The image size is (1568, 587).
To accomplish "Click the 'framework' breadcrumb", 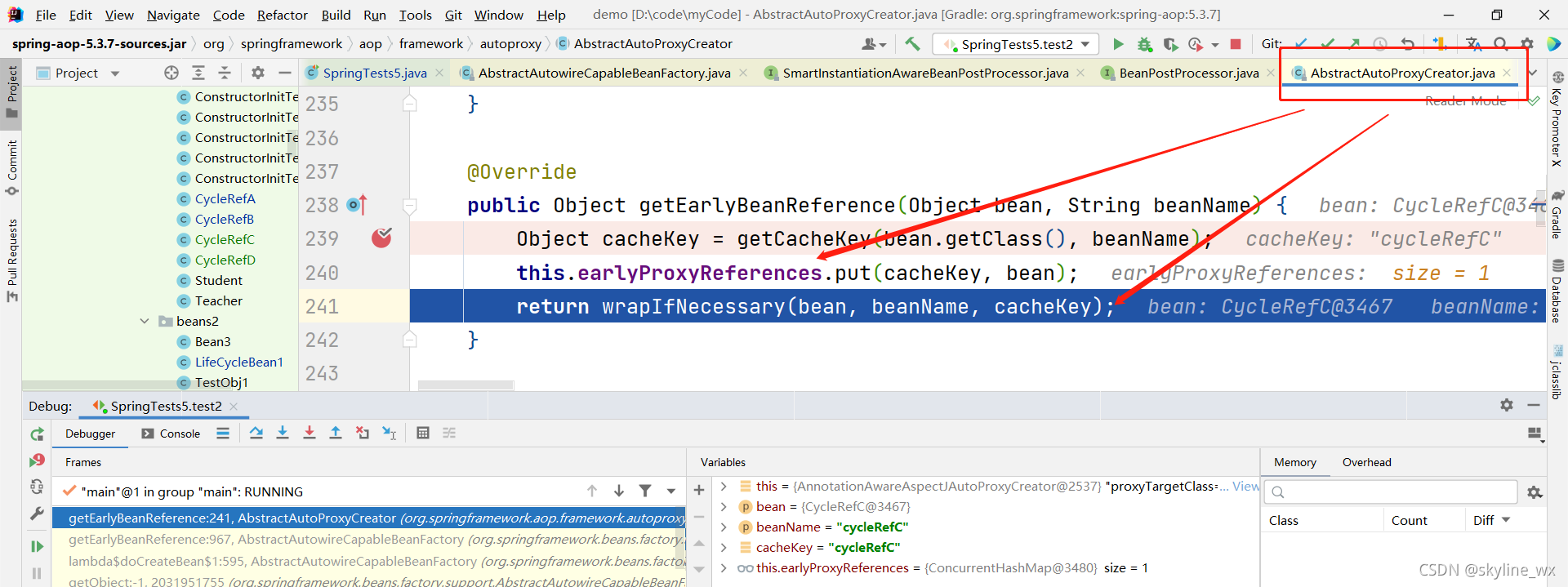I will (x=430, y=44).
